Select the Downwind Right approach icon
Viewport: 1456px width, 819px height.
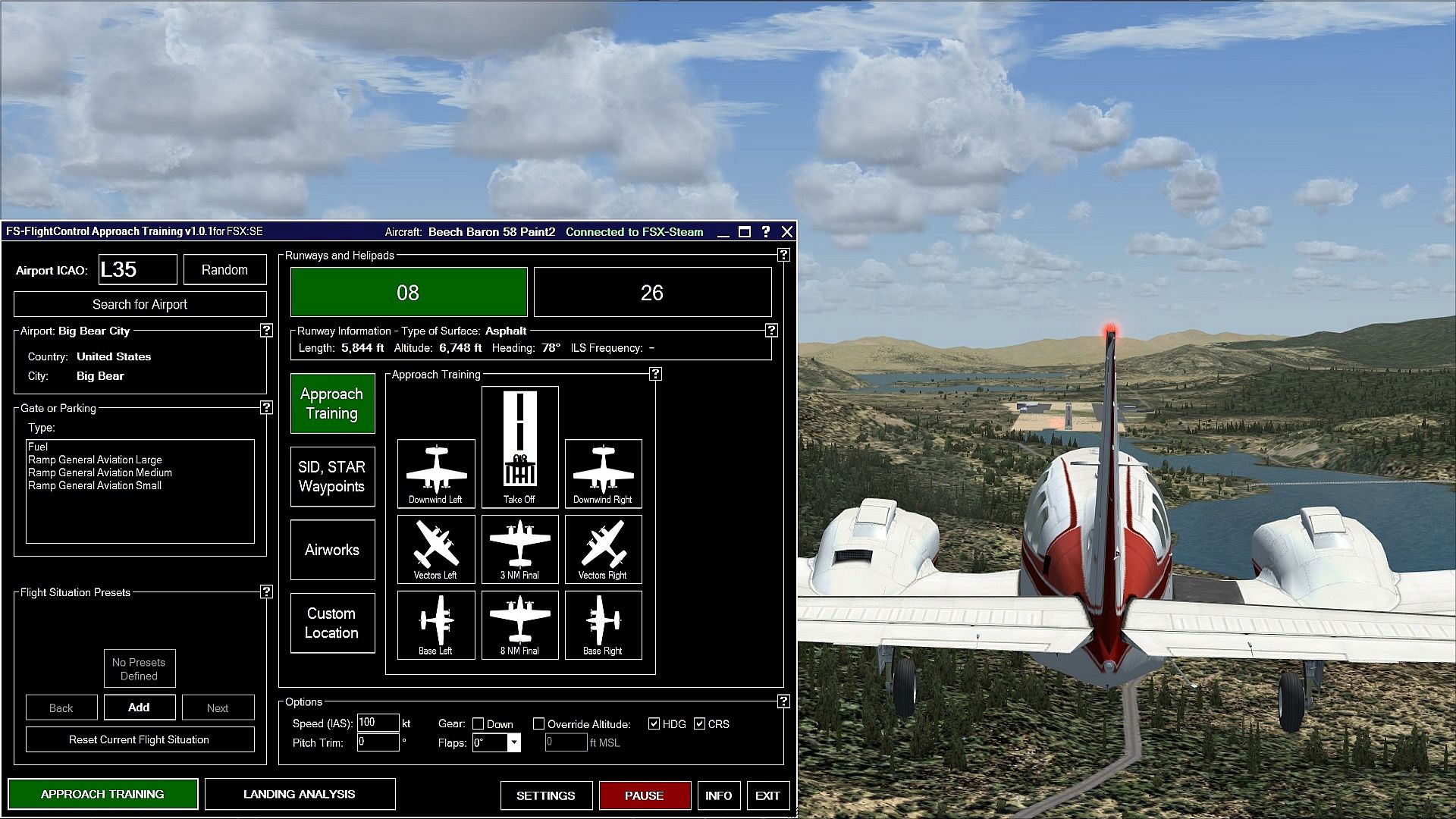(603, 473)
